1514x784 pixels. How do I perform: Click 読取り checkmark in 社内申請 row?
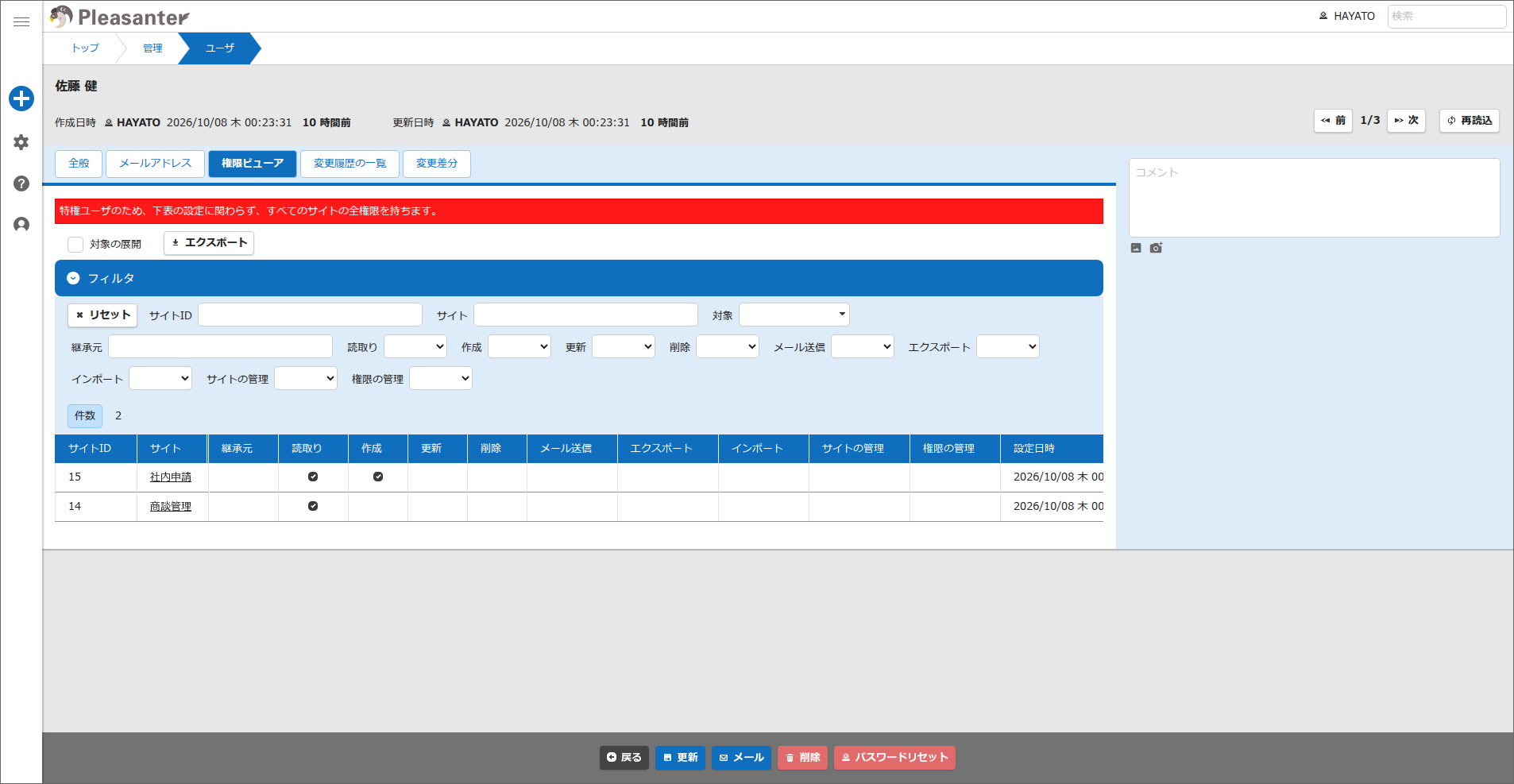(x=313, y=477)
